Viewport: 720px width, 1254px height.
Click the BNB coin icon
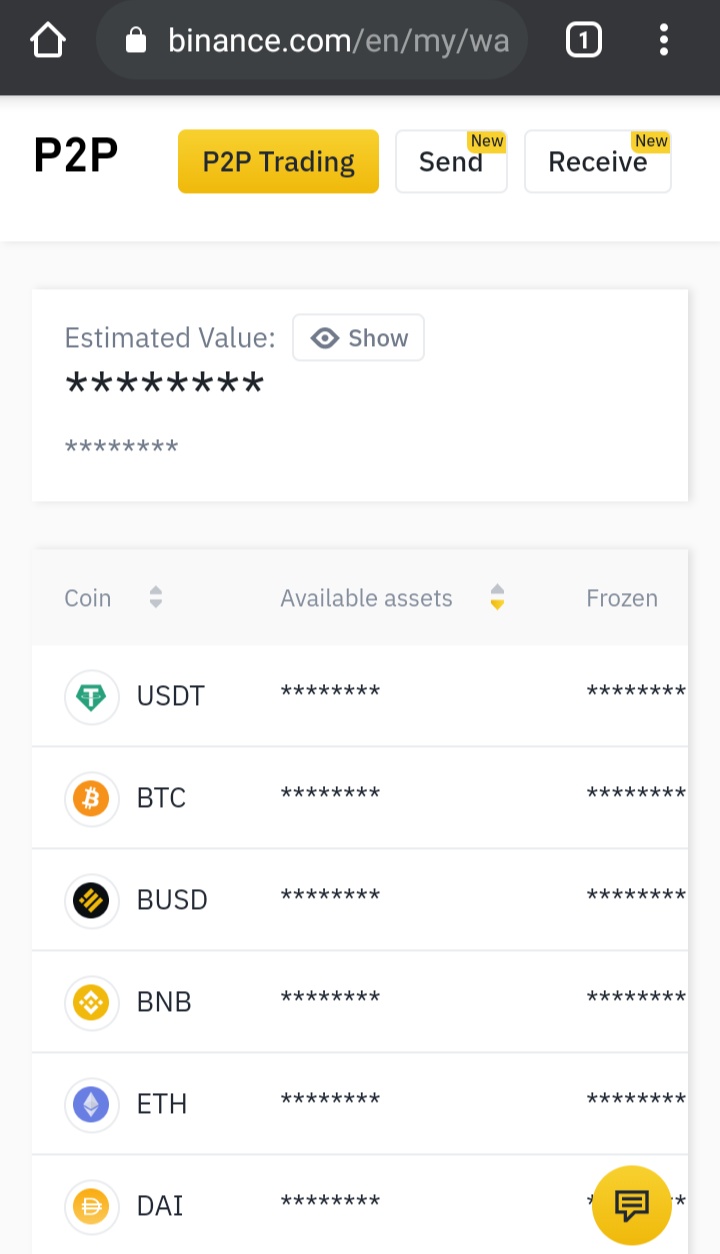91,1002
